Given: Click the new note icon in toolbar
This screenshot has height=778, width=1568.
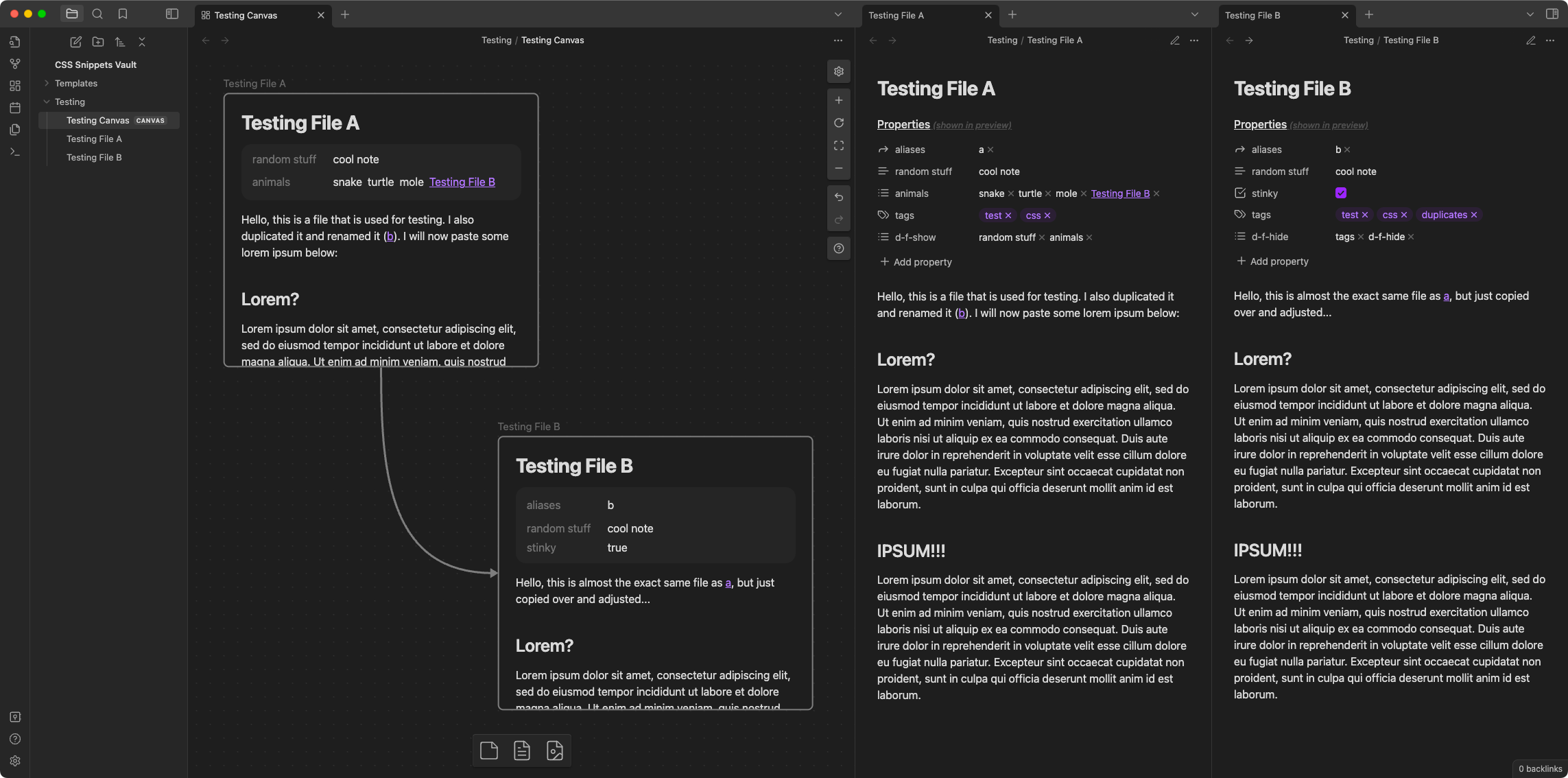Looking at the screenshot, I should point(75,41).
